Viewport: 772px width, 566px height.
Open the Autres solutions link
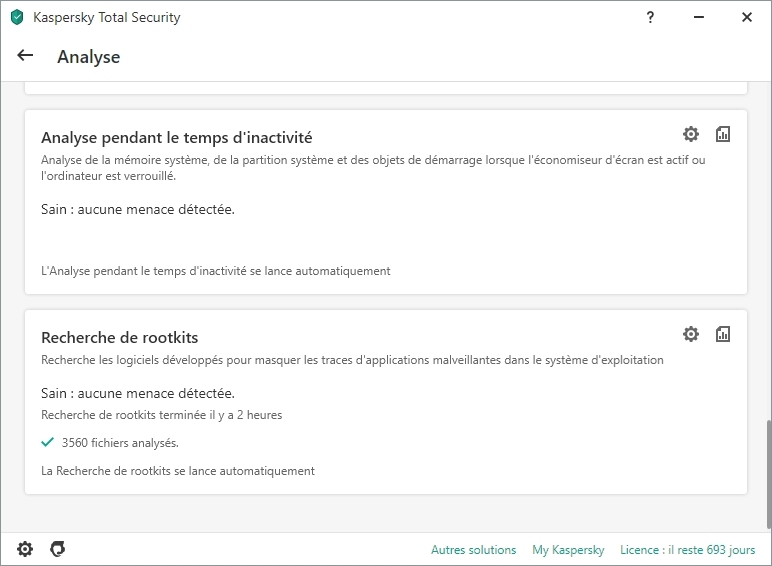(473, 550)
